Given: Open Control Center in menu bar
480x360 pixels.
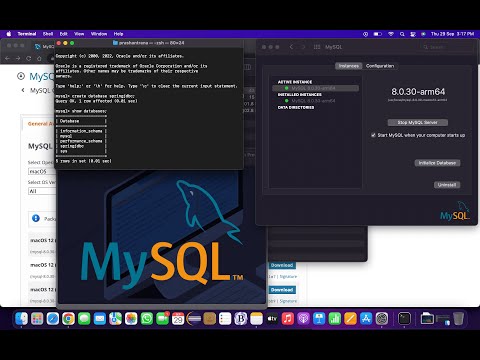Looking at the screenshot, I should click(x=413, y=34).
